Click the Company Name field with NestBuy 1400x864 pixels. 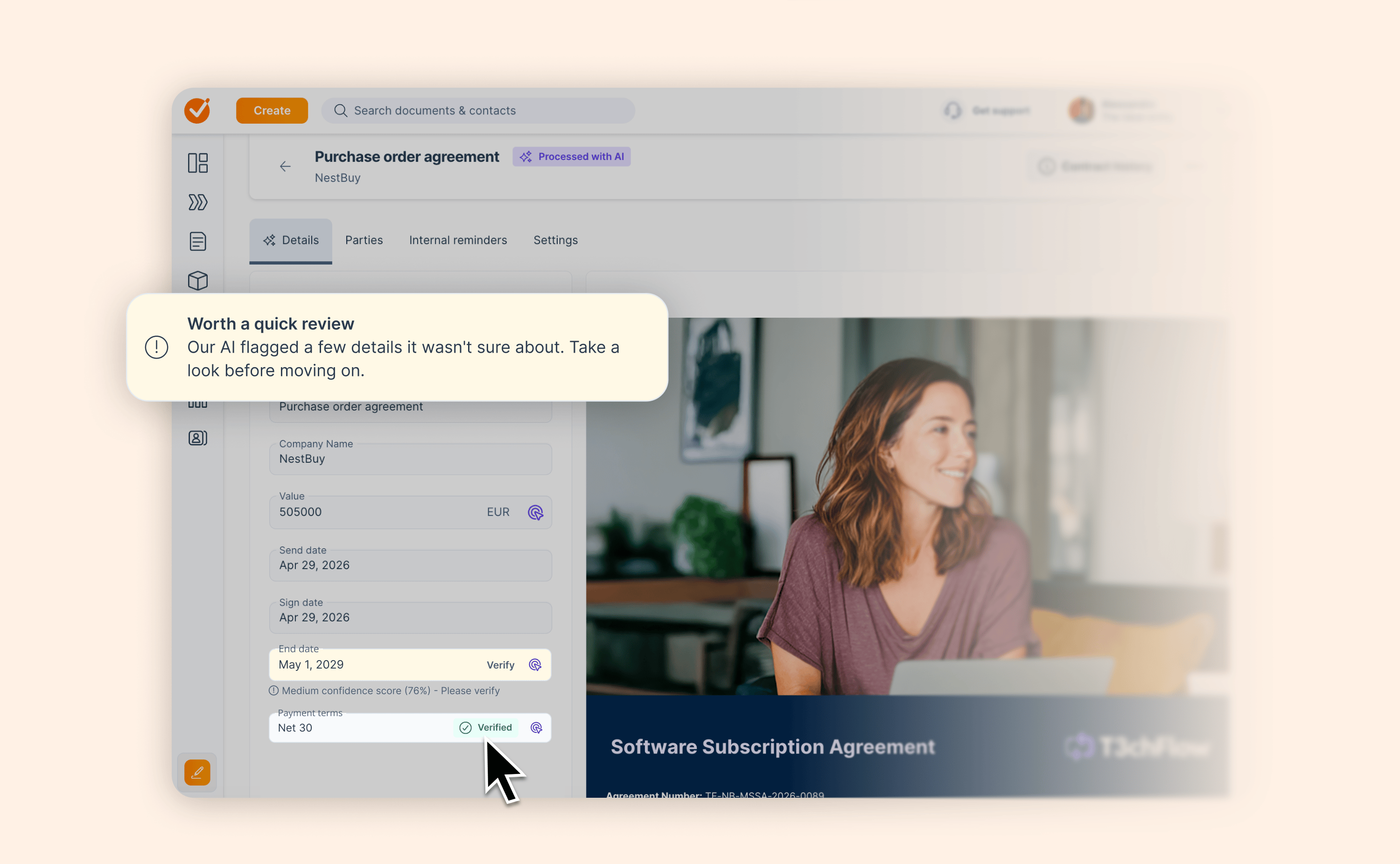tap(410, 459)
